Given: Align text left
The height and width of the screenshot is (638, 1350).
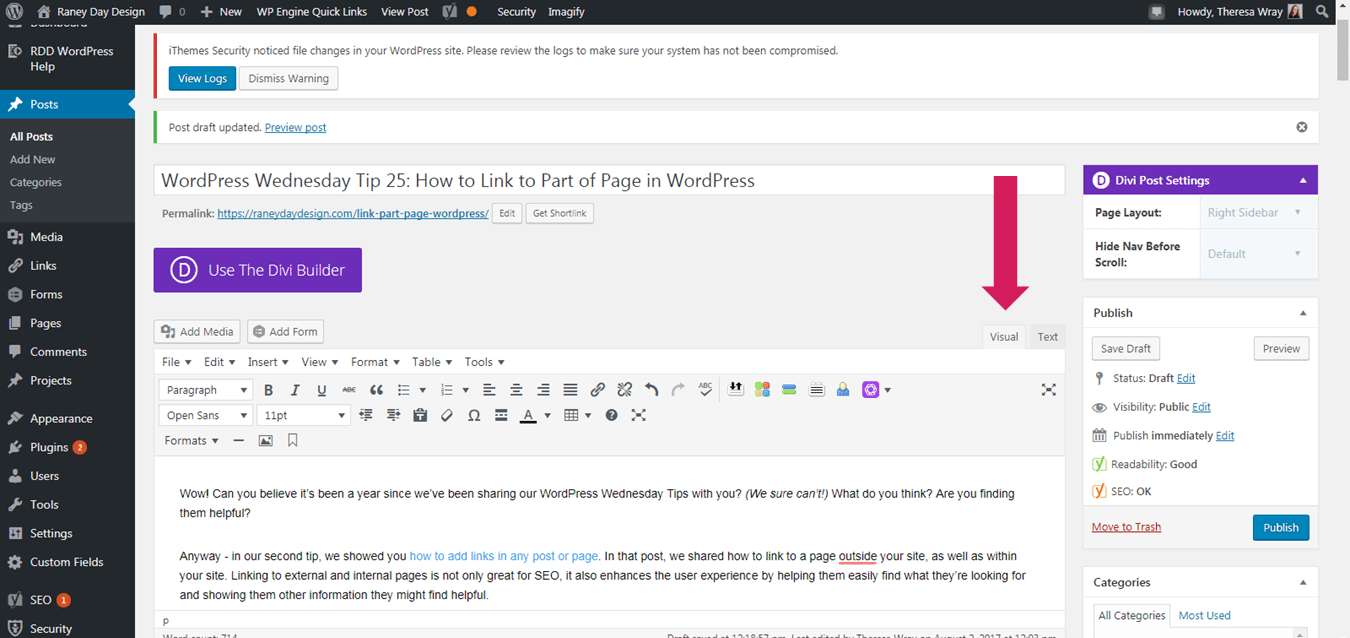Looking at the screenshot, I should tap(489, 390).
